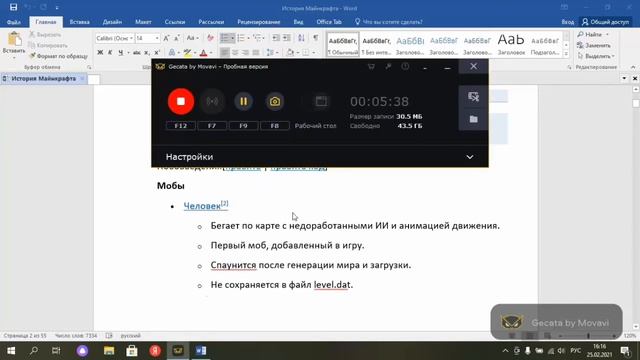Open the taskbar search magnifier
The height and width of the screenshot is (360, 640).
click(x=34, y=351)
